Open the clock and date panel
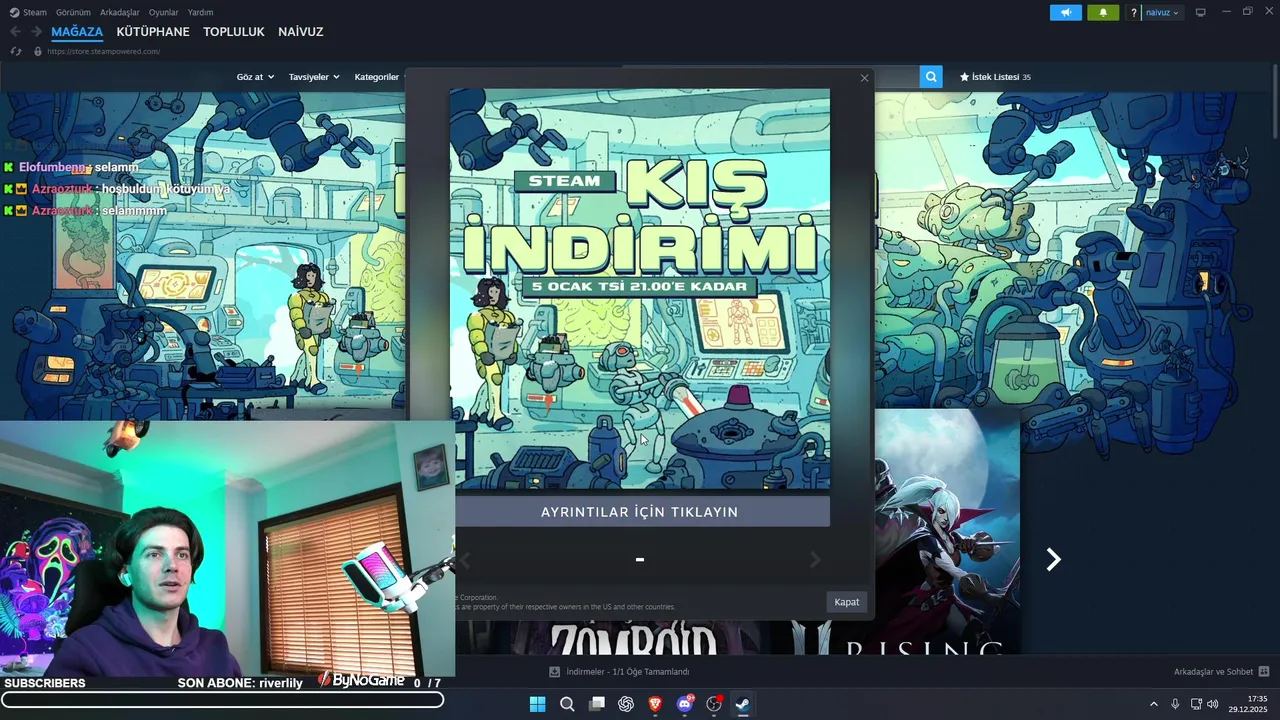The height and width of the screenshot is (720, 1280). 1248,704
